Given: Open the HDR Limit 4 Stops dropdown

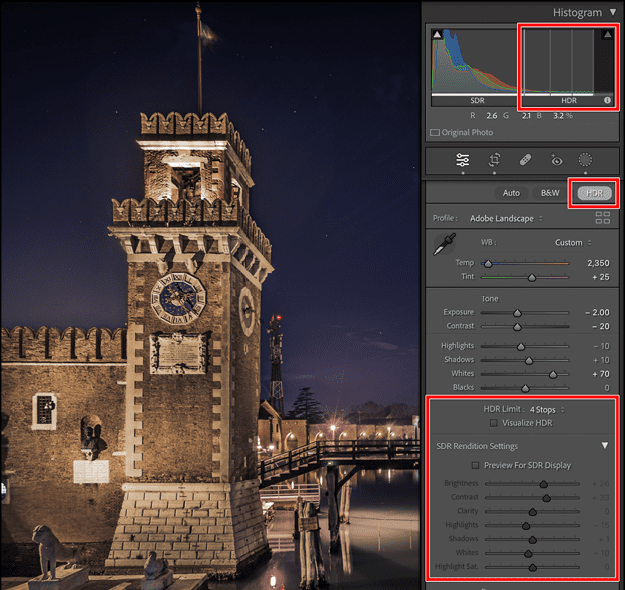Looking at the screenshot, I should point(547,410).
